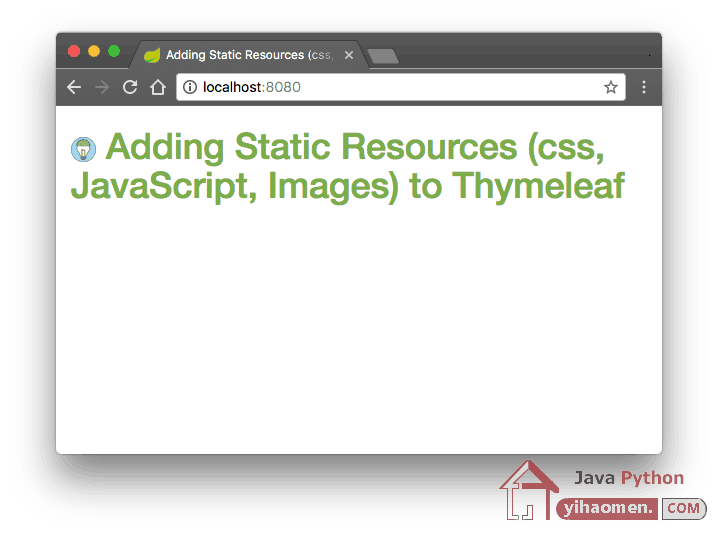Click the Spring leaf favicon on tab

152,55
